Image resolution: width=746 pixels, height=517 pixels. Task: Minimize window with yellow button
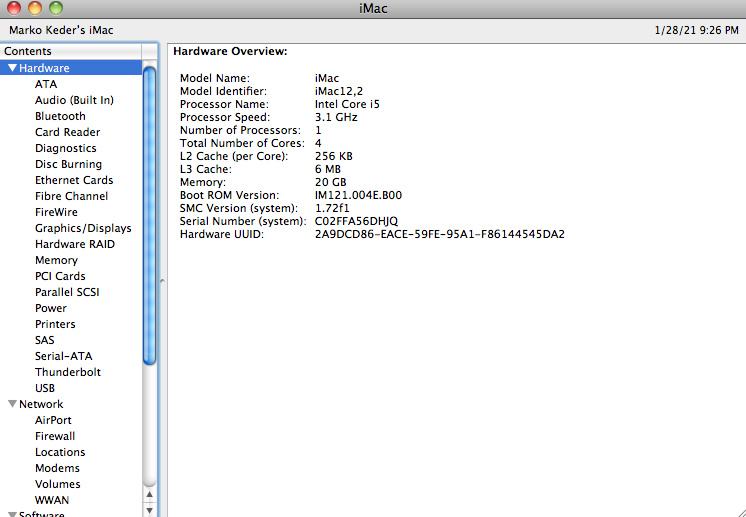point(35,8)
